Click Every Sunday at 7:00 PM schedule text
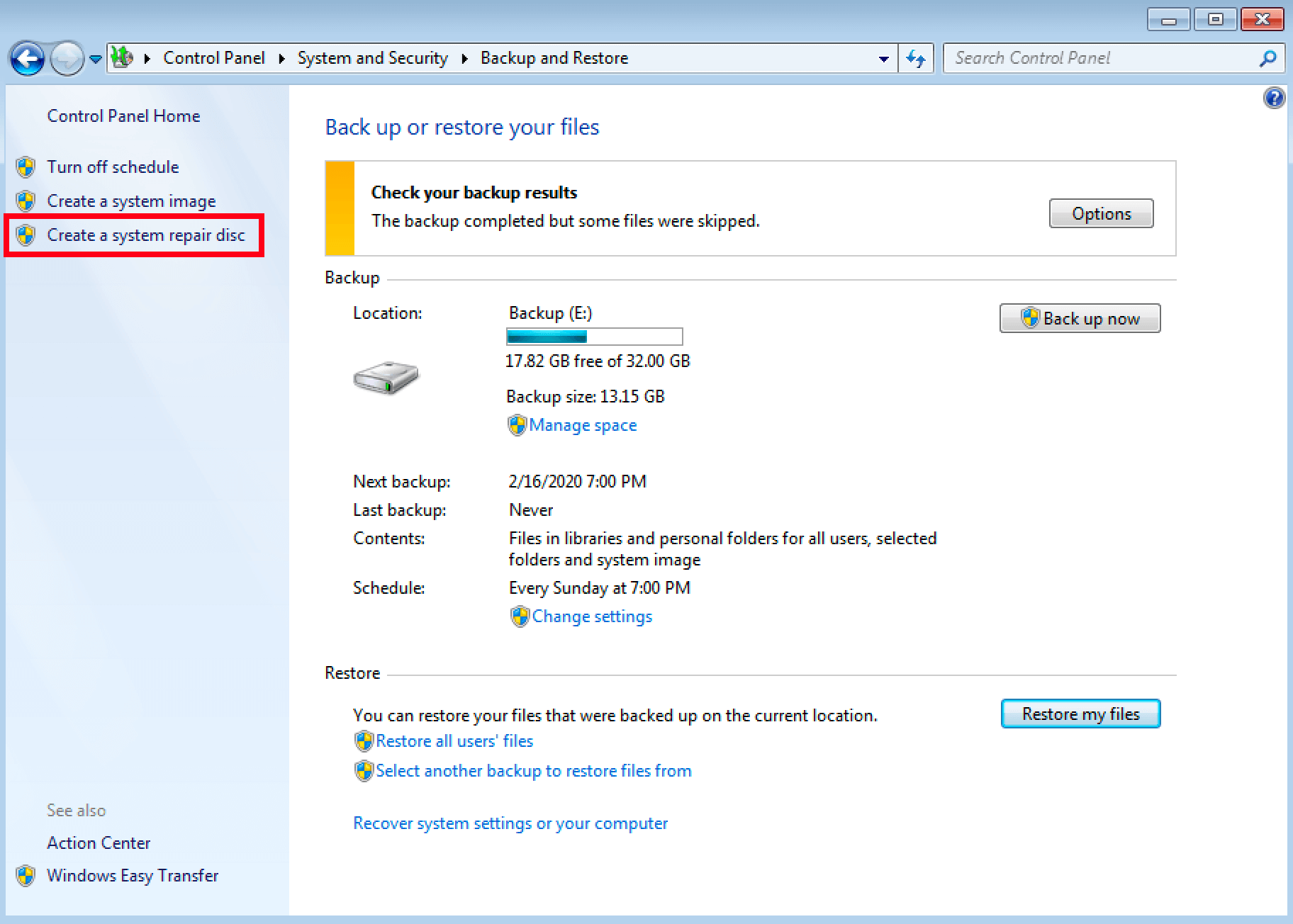The image size is (1293, 924). coord(600,588)
